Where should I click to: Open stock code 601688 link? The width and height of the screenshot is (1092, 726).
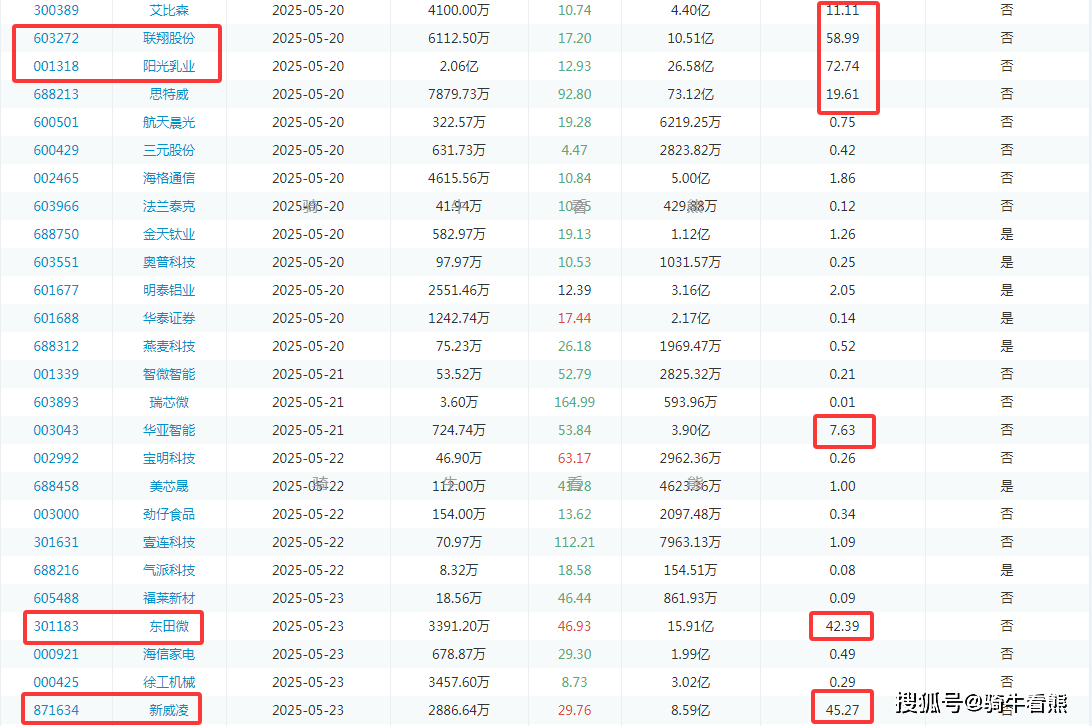tap(56, 318)
